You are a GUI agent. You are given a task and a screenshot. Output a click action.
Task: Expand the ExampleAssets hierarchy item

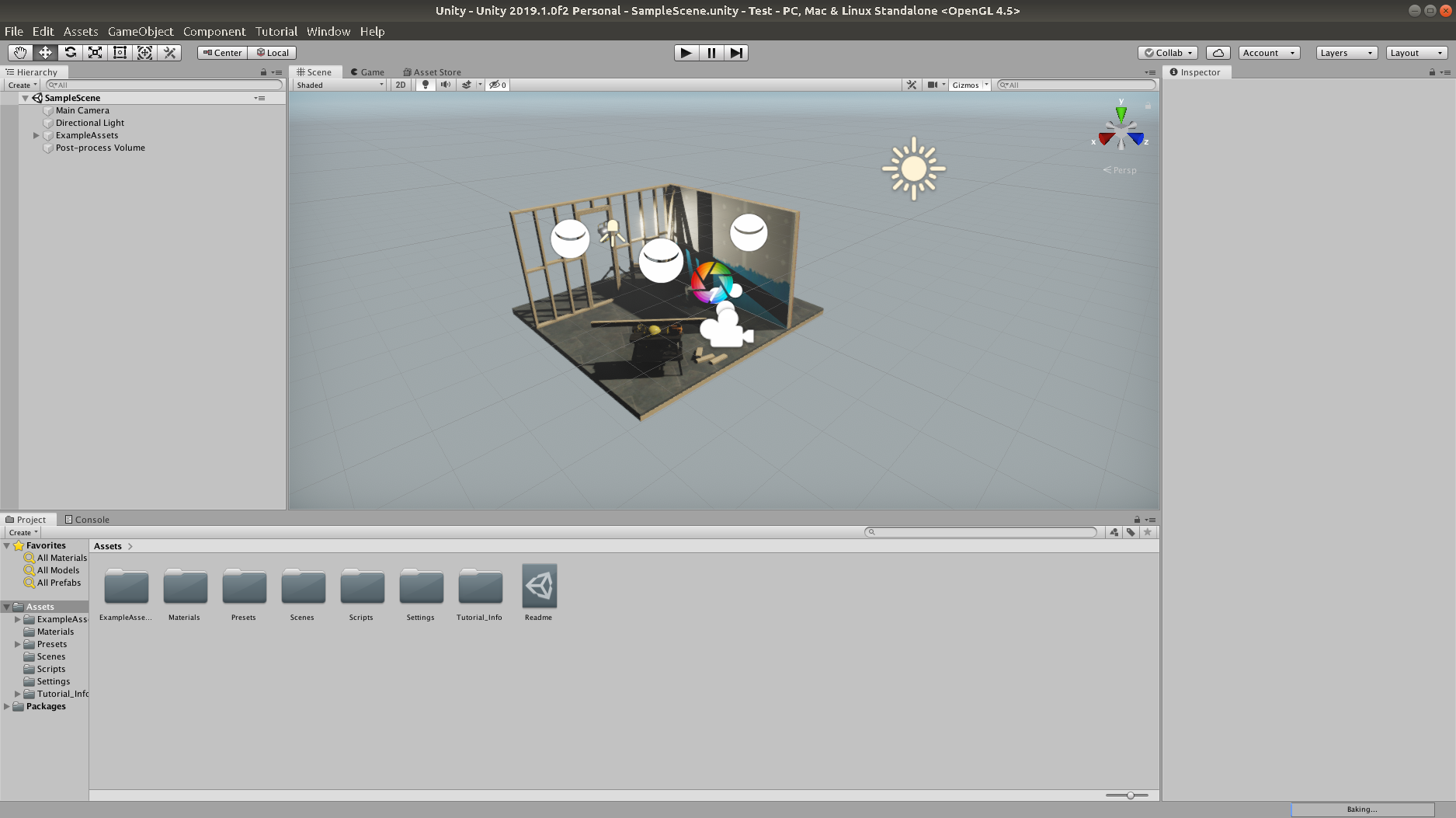[36, 135]
